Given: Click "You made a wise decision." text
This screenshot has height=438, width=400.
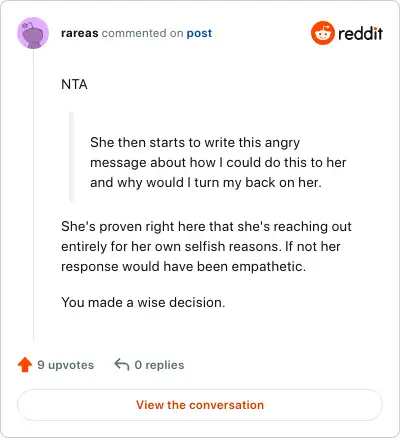Looking at the screenshot, I should [x=143, y=302].
